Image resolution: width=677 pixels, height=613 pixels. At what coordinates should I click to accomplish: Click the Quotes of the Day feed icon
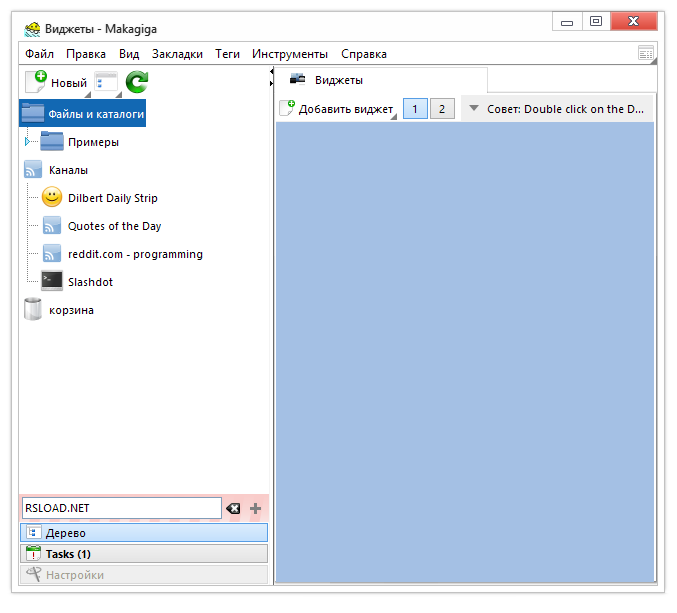click(x=52, y=225)
